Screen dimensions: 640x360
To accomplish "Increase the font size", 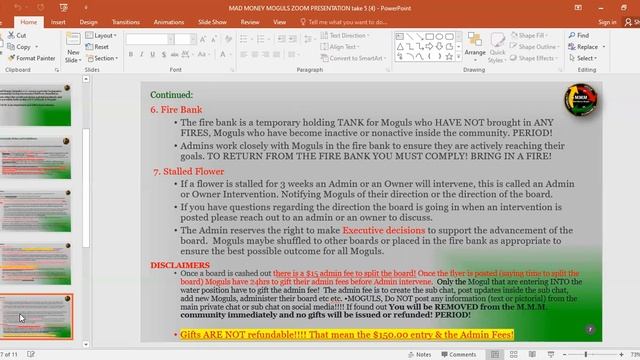I will [x=203, y=39].
